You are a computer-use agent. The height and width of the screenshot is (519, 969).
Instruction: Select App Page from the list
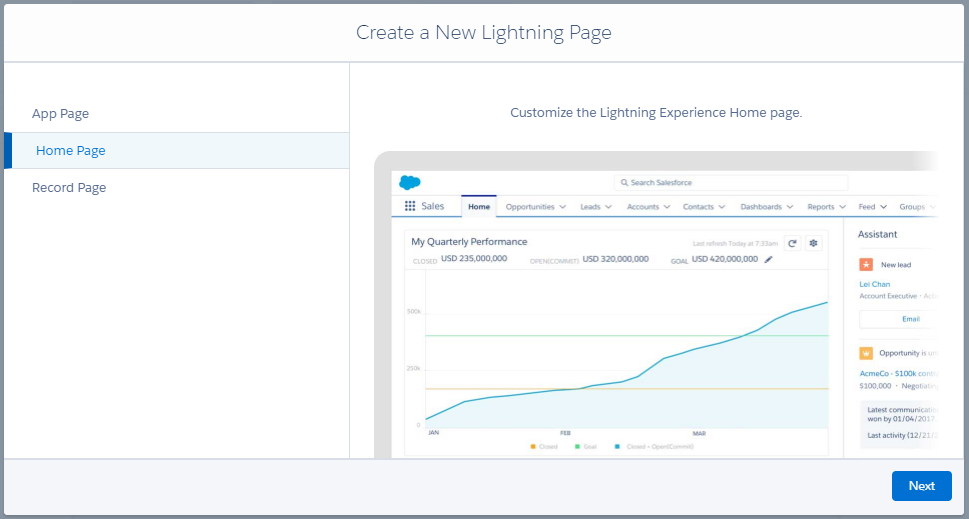(x=61, y=114)
